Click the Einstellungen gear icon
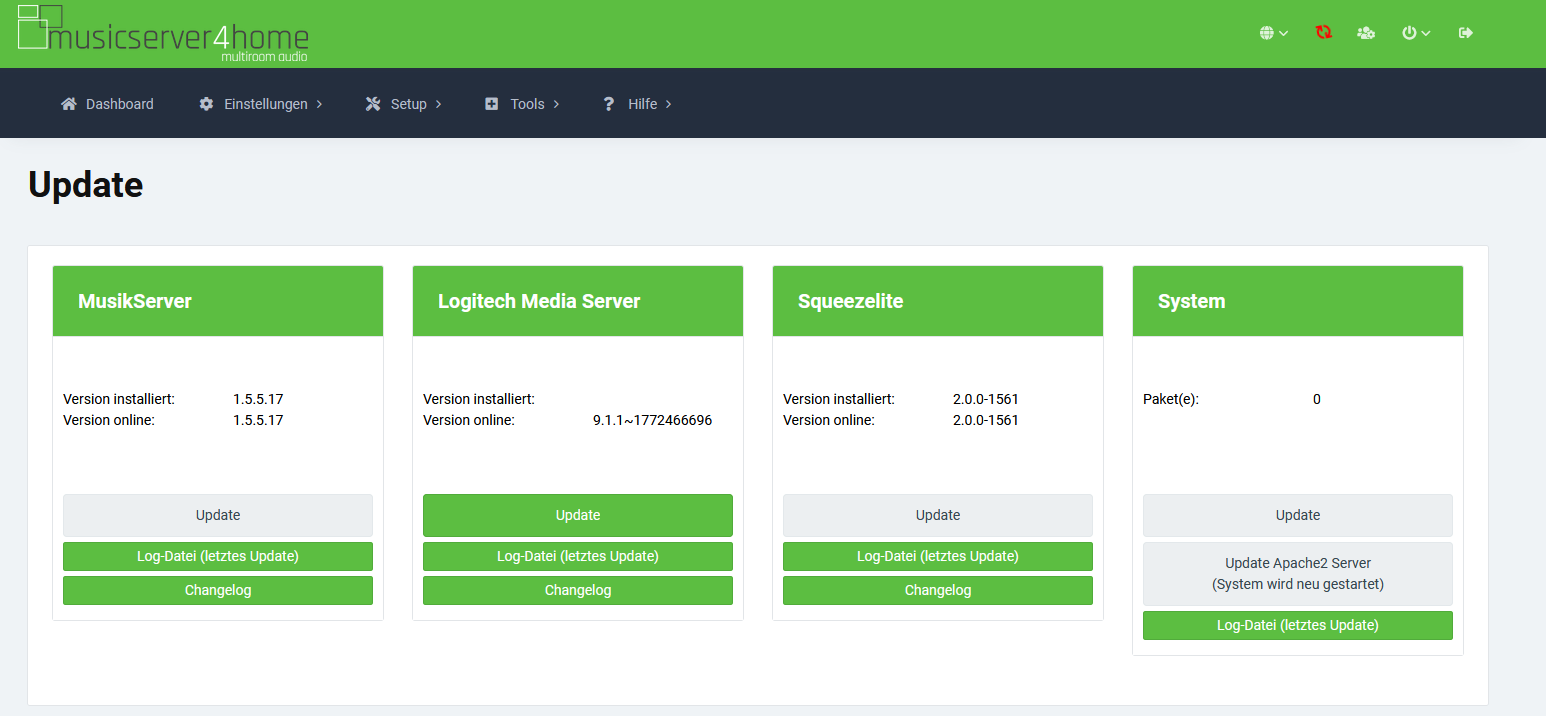The width and height of the screenshot is (1546, 716). tap(206, 104)
